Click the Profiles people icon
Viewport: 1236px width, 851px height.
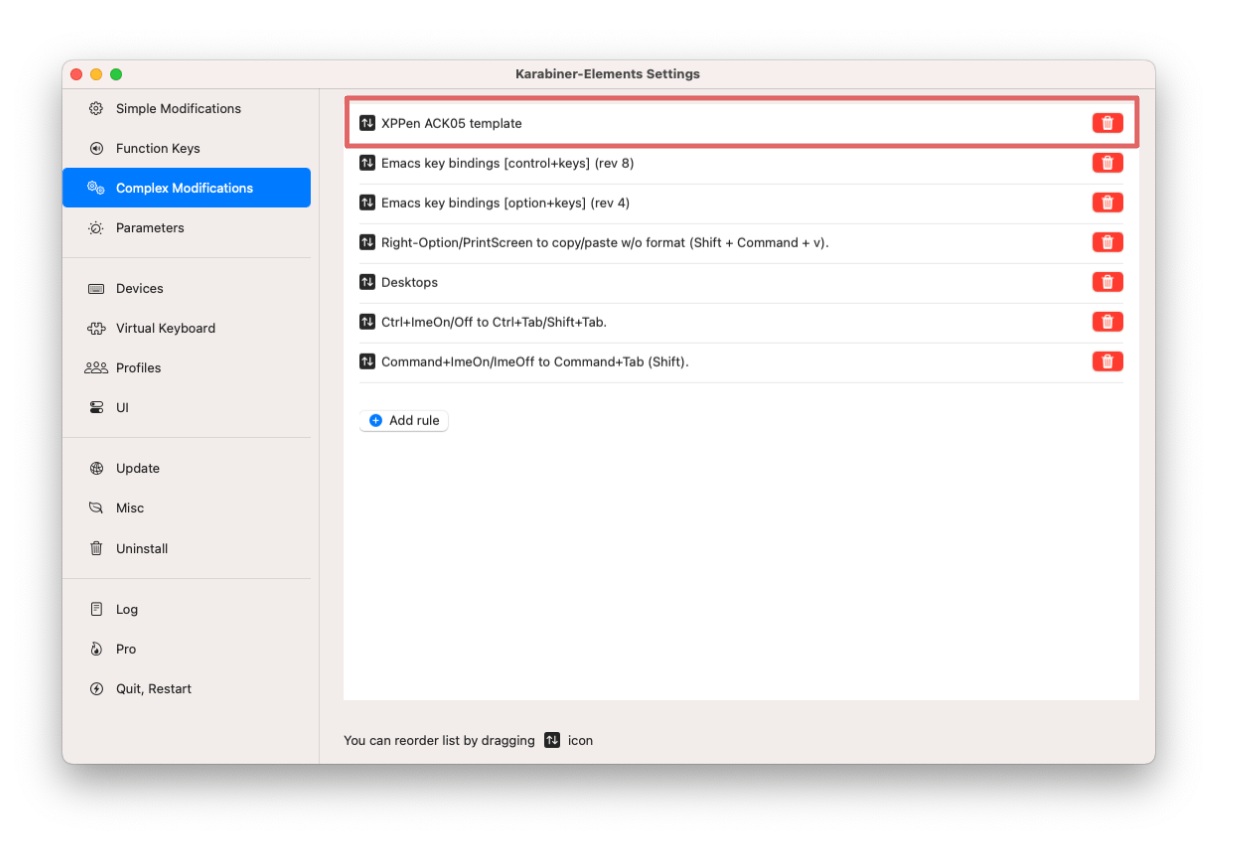coord(96,368)
